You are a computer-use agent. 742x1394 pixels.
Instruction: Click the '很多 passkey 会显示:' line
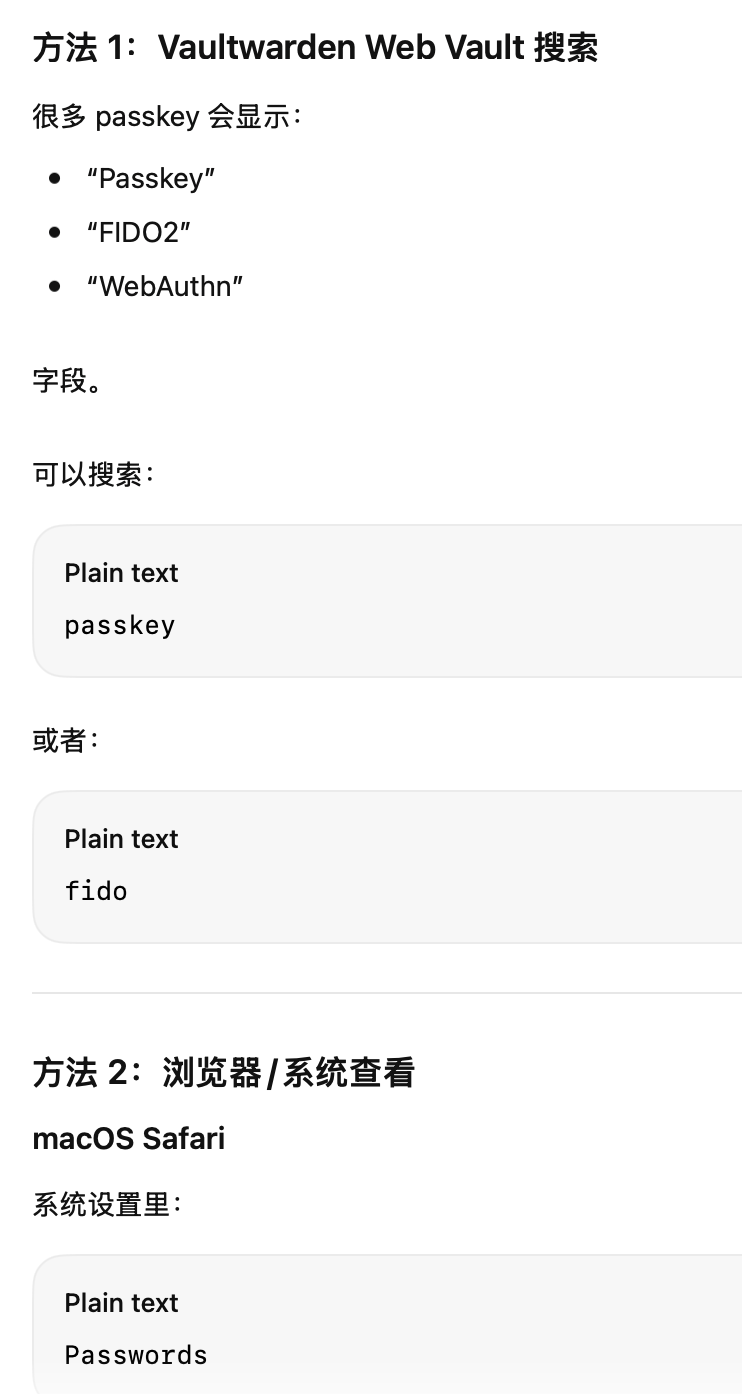[167, 117]
